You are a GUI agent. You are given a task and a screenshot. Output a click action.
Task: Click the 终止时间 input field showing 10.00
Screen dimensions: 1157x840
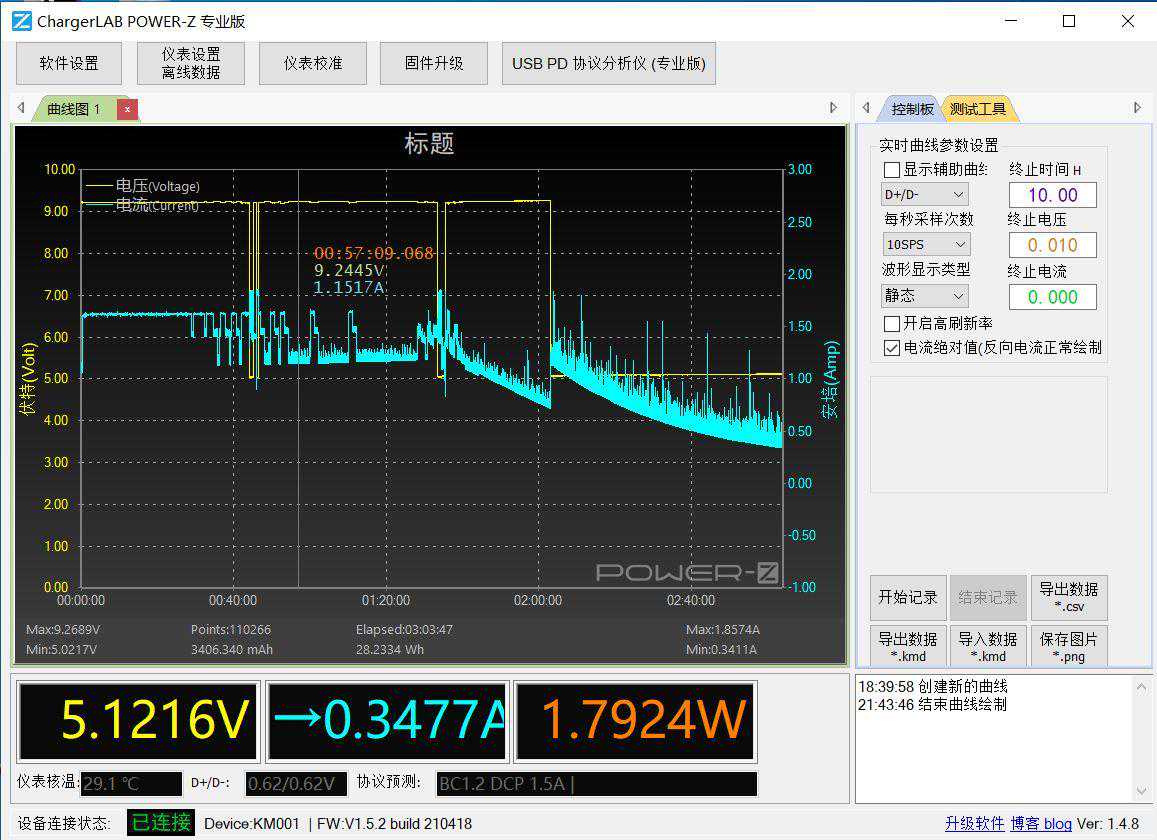pyautogui.click(x=1052, y=195)
